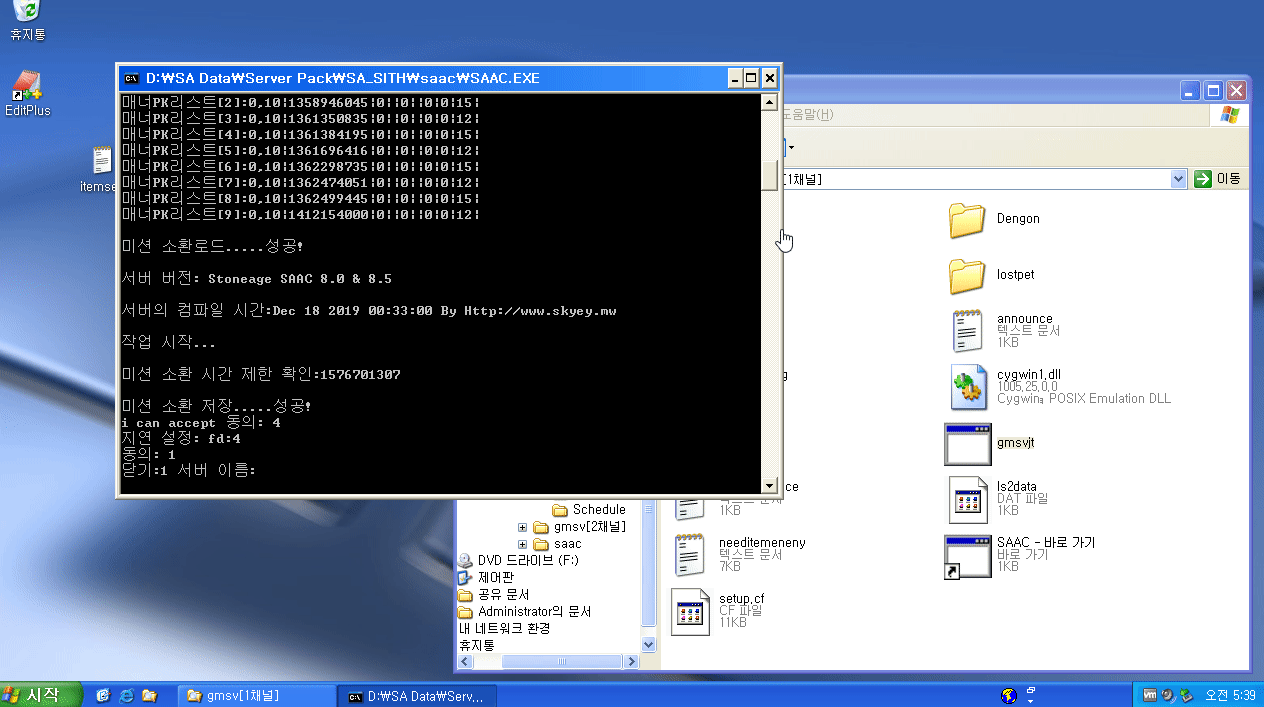Minimize the Explorer gmsv window

point(1191,89)
